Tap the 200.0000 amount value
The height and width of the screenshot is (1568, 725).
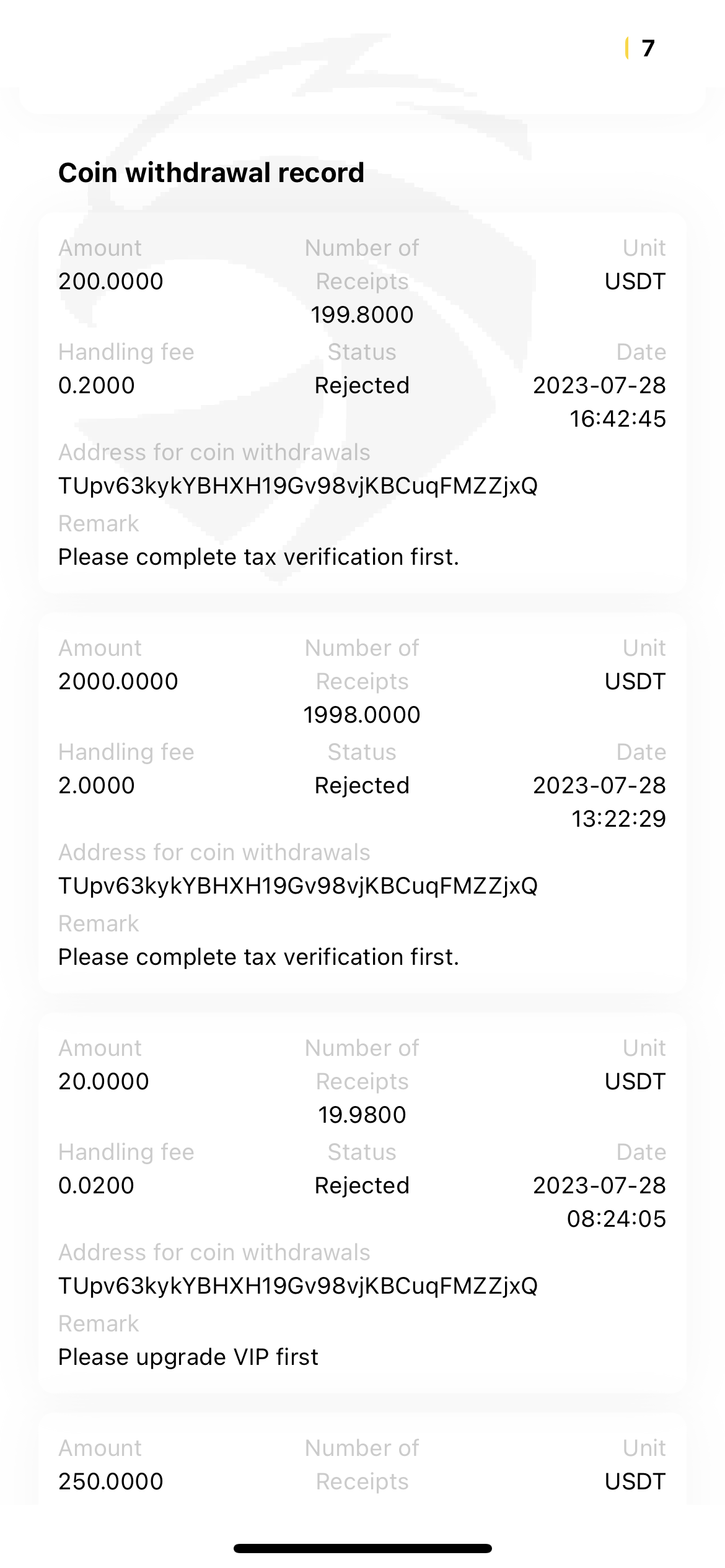111,281
